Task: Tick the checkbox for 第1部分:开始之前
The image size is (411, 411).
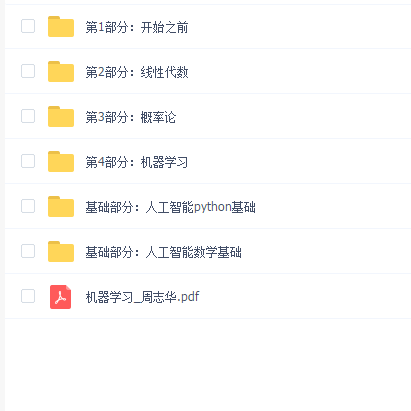Action: click(28, 26)
